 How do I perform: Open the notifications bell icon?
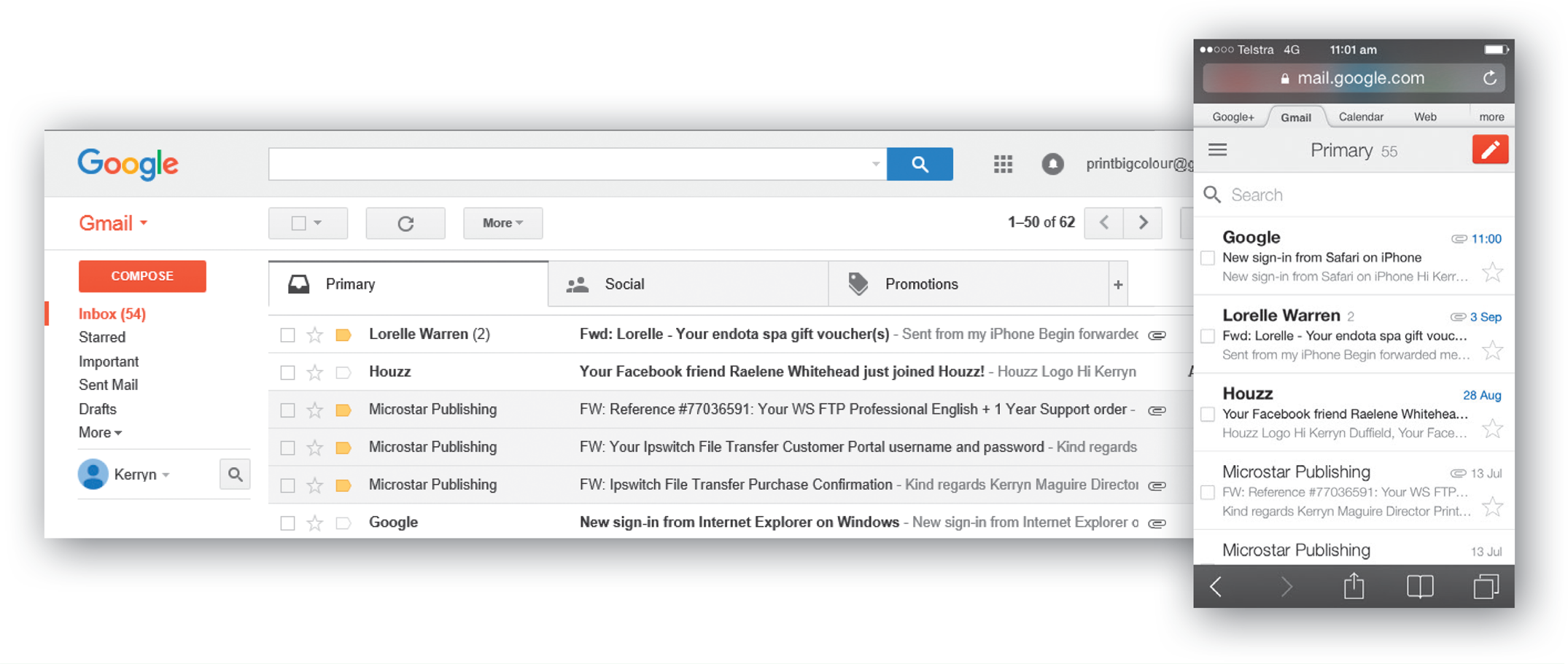tap(1052, 164)
